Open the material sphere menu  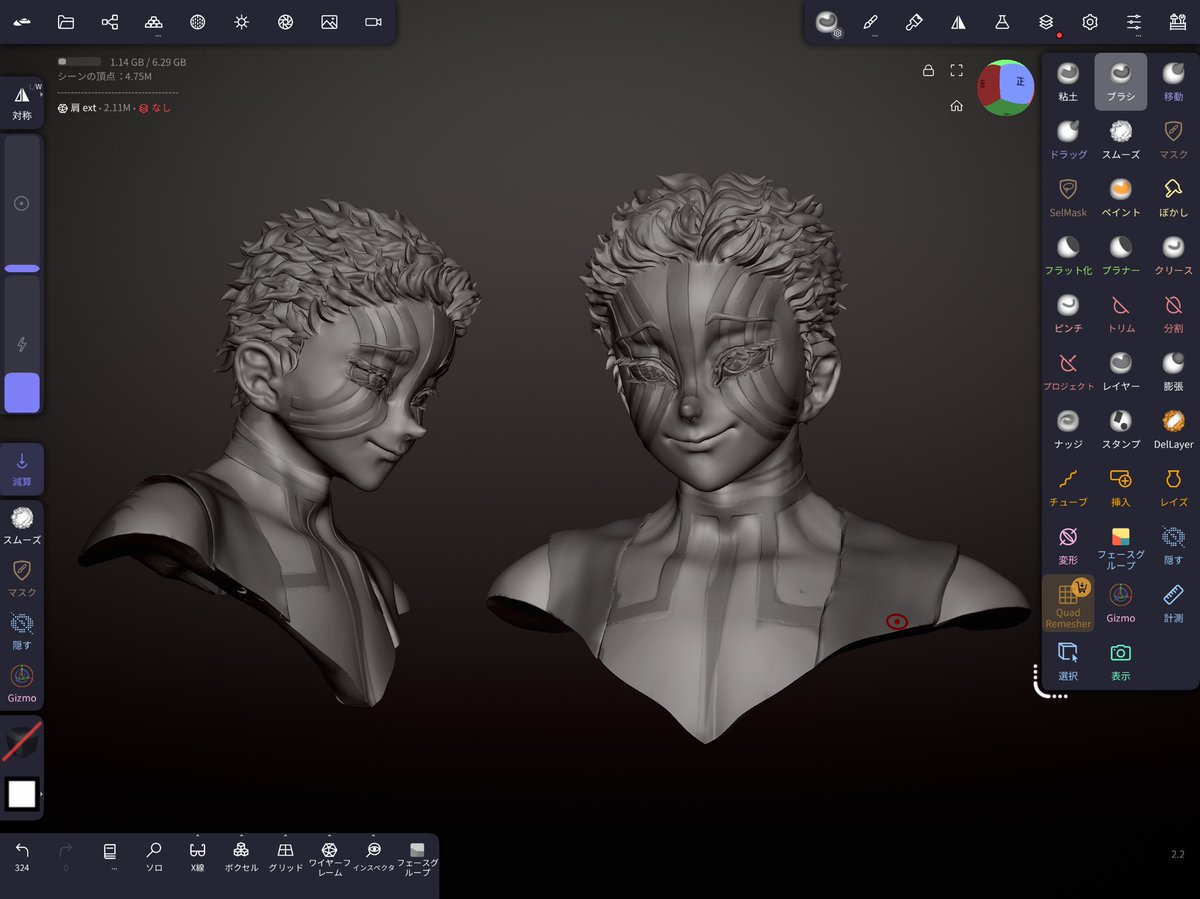click(x=198, y=22)
